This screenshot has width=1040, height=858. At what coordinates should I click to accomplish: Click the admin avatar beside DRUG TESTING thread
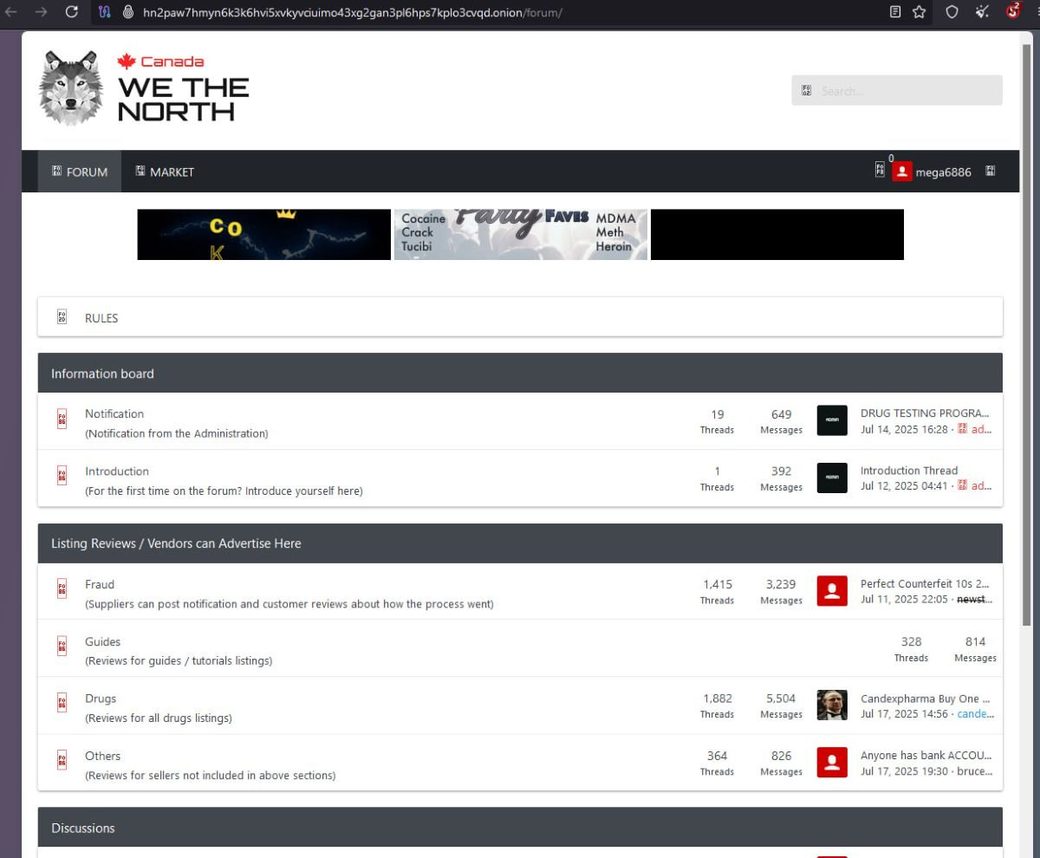coord(832,420)
